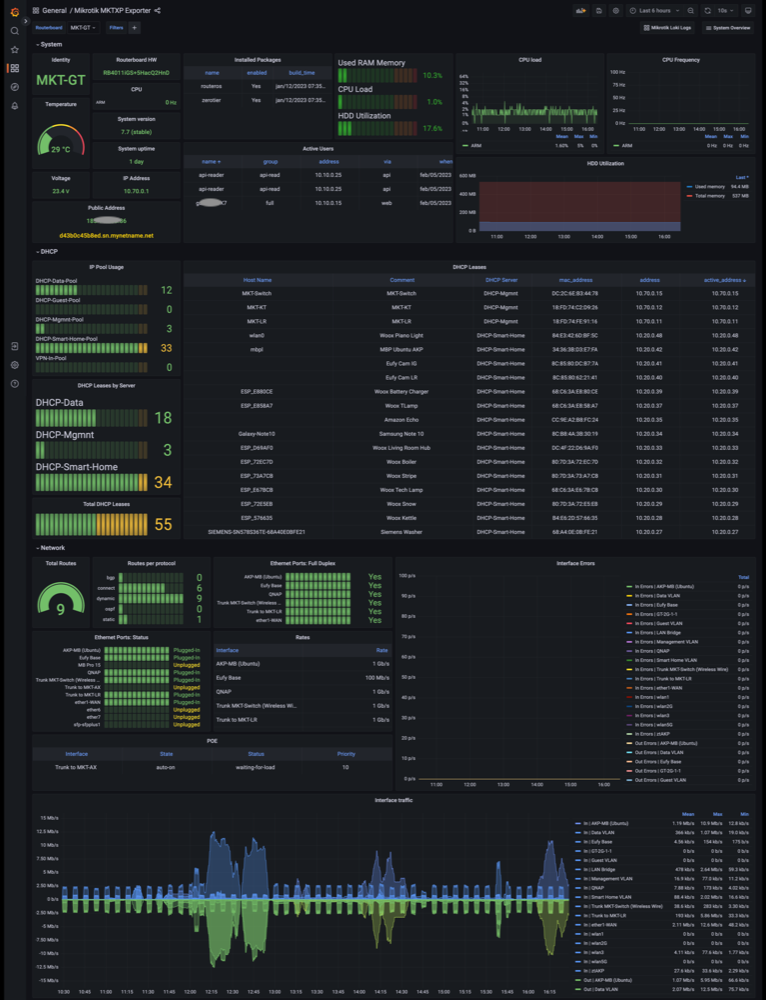This screenshot has height=1000, width=766.
Task: Click the Used RAM Memory bar gauge
Action: click(x=377, y=75)
